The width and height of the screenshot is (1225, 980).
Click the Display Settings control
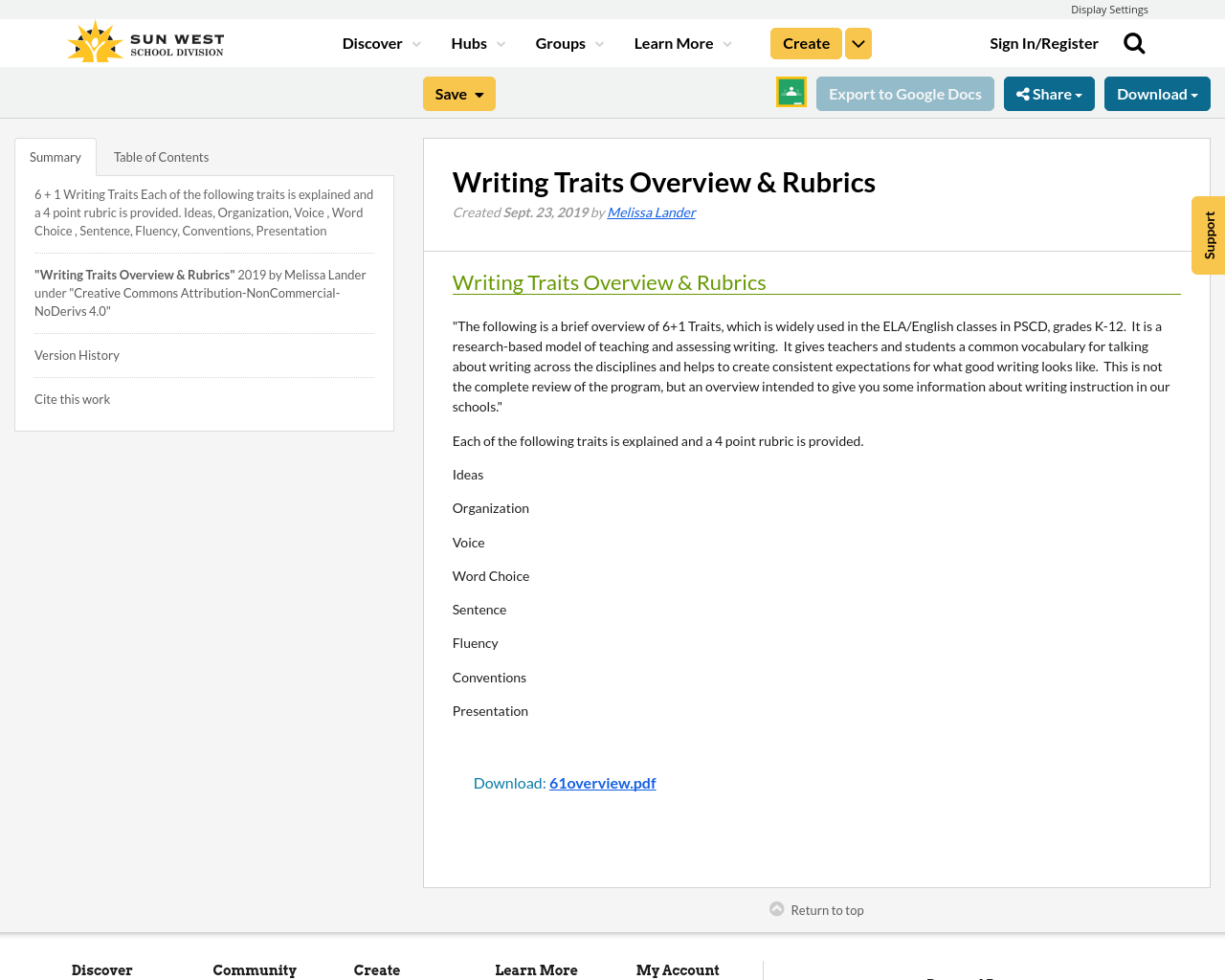[1109, 8]
